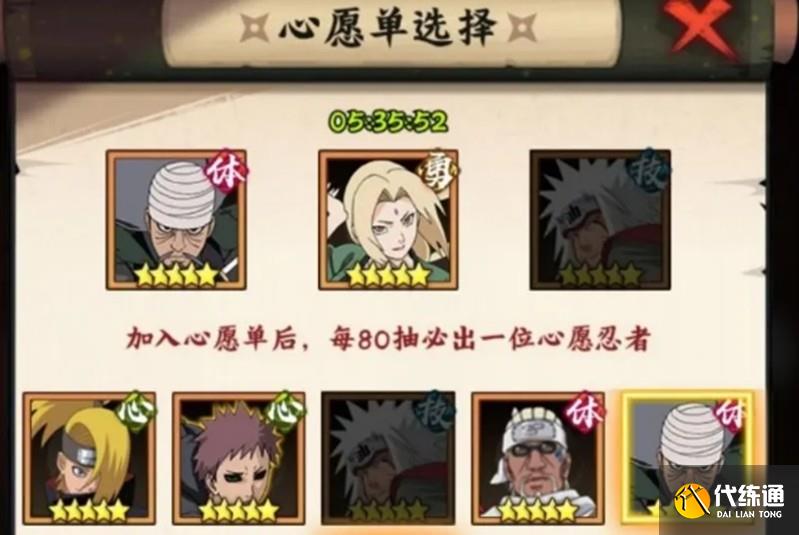The width and height of the screenshot is (799, 535).
Task: Select the Tsunade portrait in the wish slots
Action: click(x=388, y=220)
